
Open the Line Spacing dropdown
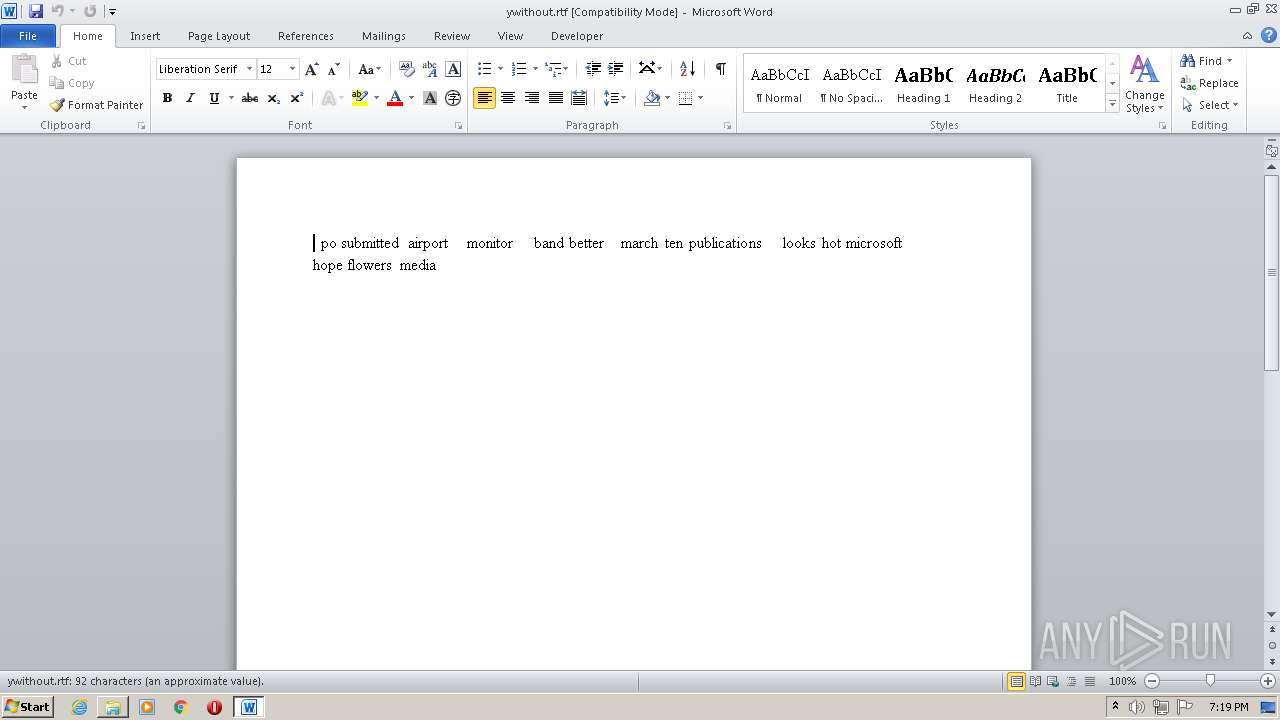[615, 98]
